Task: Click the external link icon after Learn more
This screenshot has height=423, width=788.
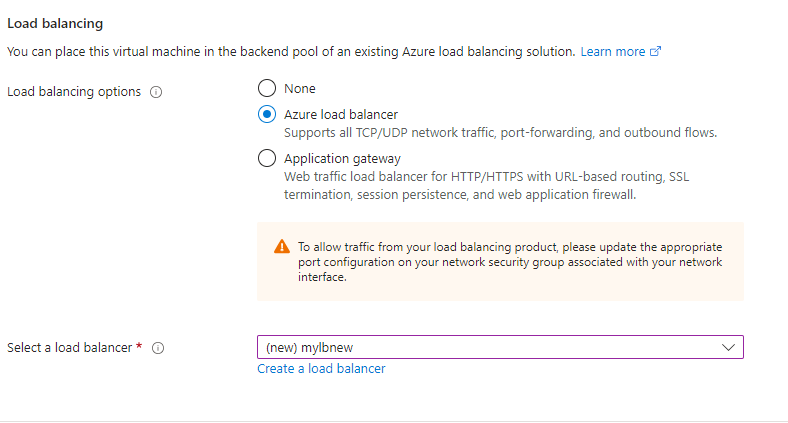Action: [x=656, y=51]
